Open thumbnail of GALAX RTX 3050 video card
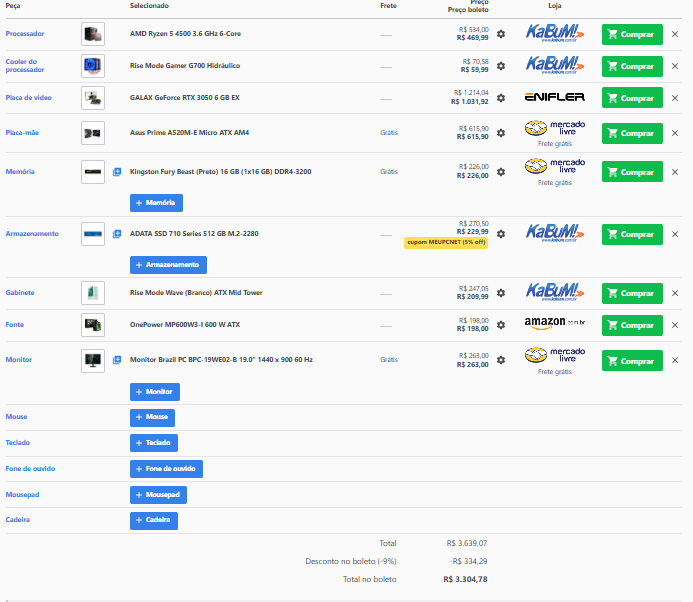693x602 pixels. pyautogui.click(x=93, y=98)
